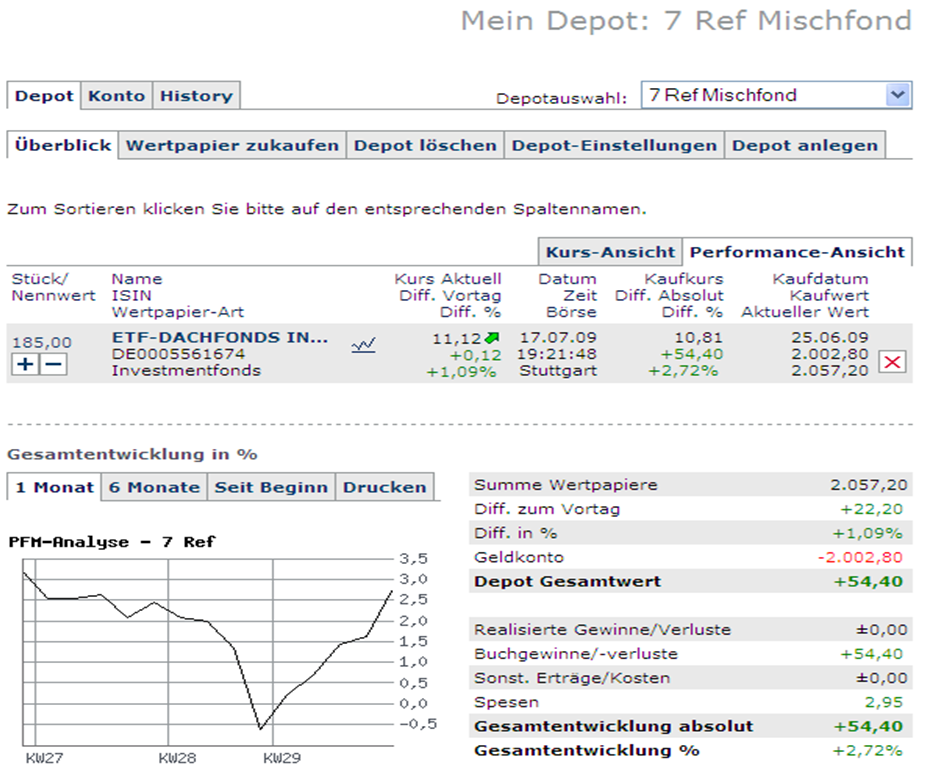Viewport: 937px width, 767px height.
Task: Sort by Kaufdatum column header
Action: pyautogui.click(x=820, y=279)
